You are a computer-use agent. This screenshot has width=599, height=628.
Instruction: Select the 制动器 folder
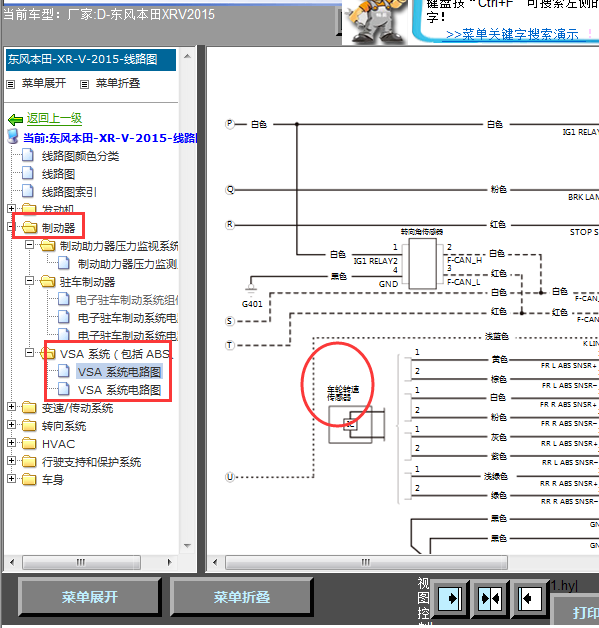[x=58, y=228]
